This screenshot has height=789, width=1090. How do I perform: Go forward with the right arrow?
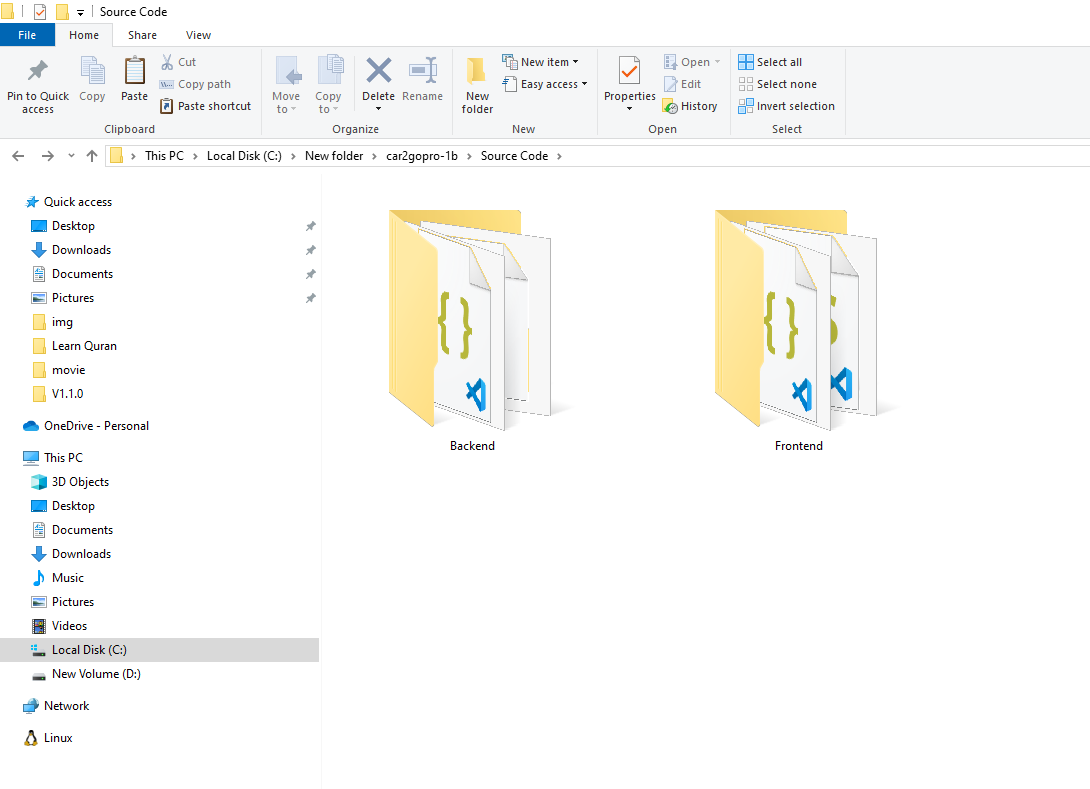(x=47, y=156)
